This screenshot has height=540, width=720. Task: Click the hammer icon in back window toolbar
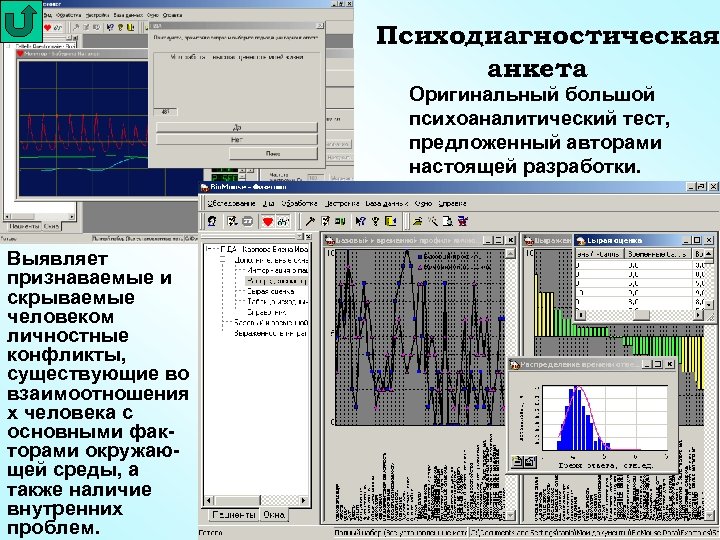point(76,28)
